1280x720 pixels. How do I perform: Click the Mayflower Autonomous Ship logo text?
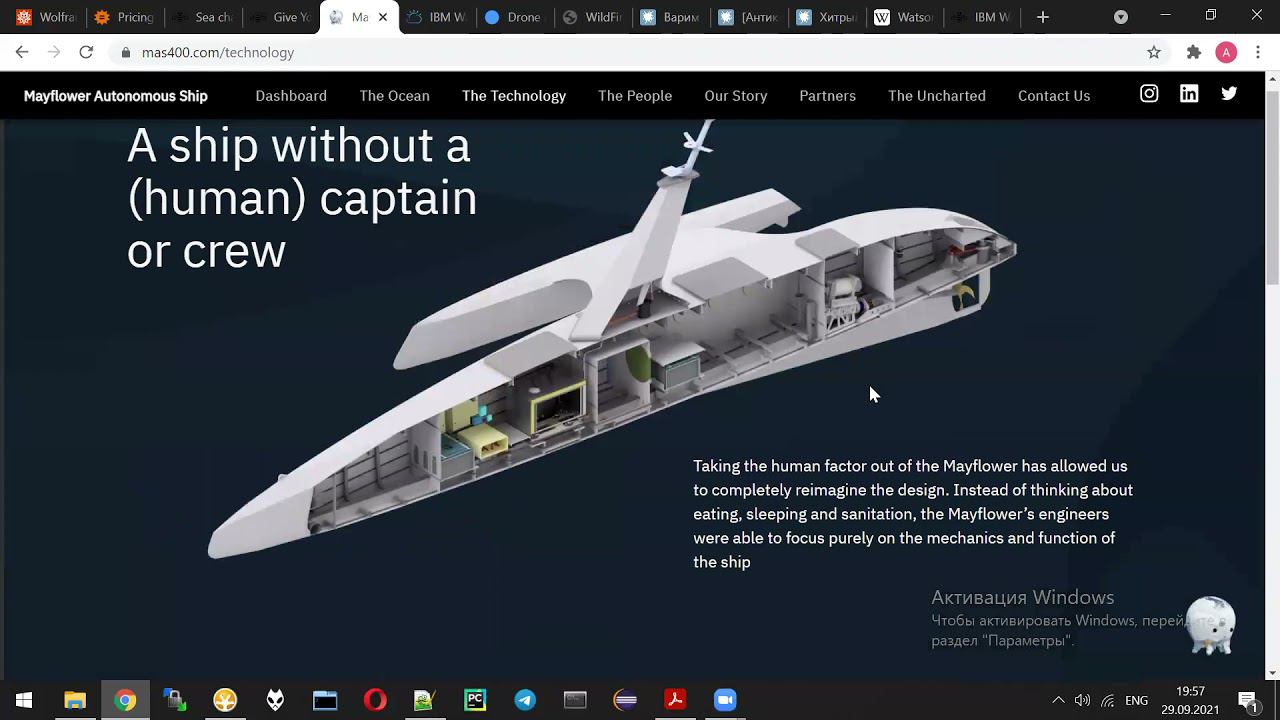[116, 96]
